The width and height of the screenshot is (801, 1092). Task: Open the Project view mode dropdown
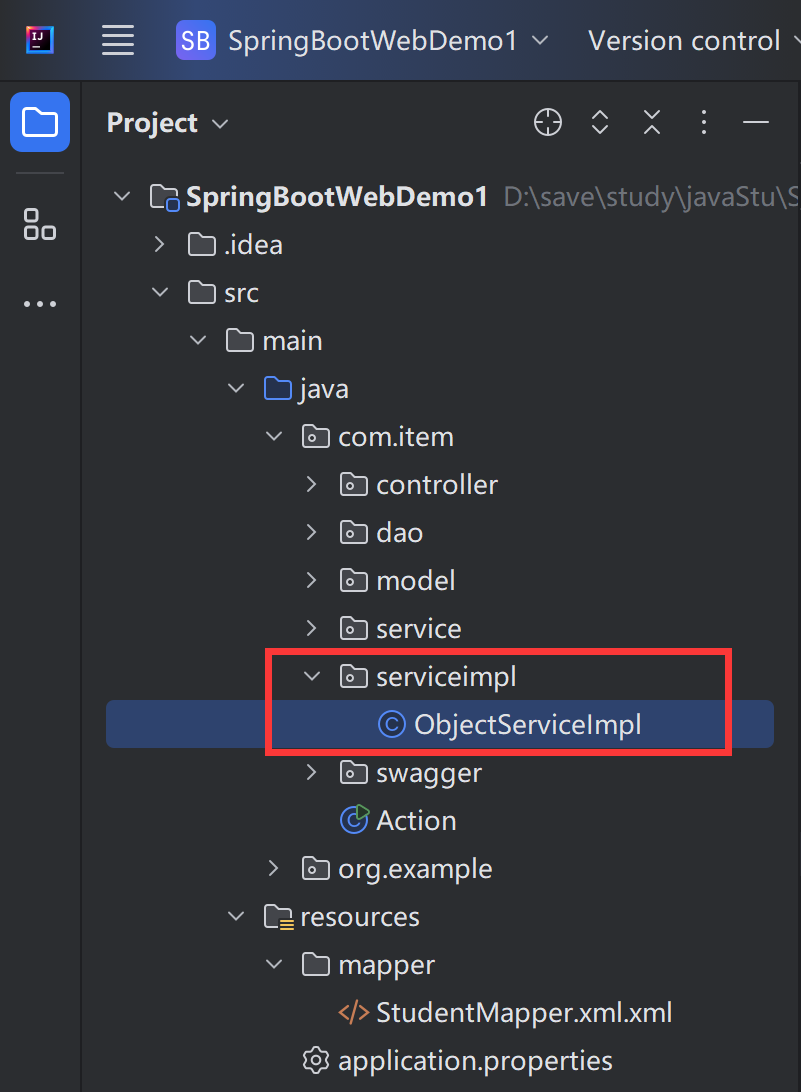point(168,123)
